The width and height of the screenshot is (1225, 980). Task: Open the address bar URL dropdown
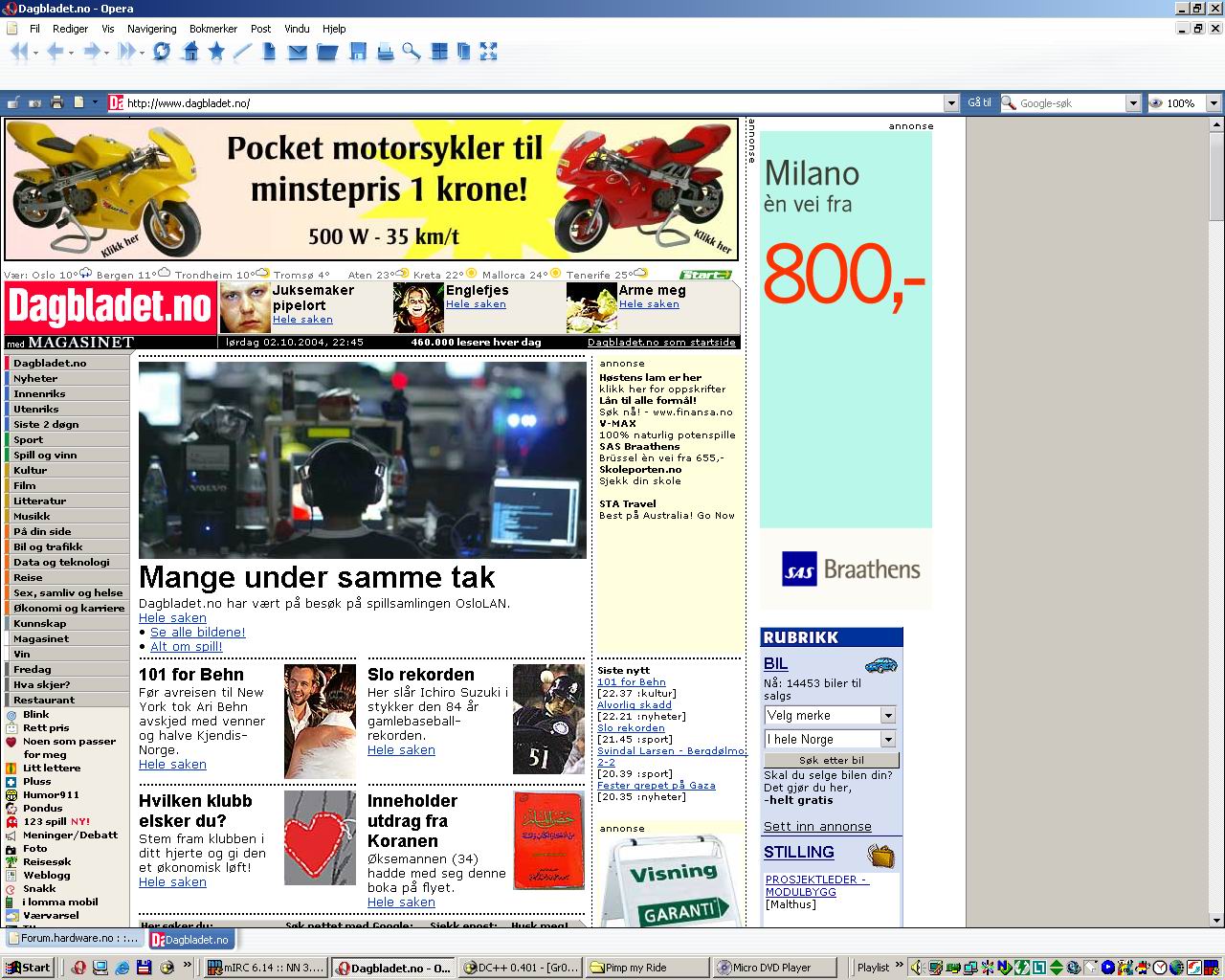[950, 102]
